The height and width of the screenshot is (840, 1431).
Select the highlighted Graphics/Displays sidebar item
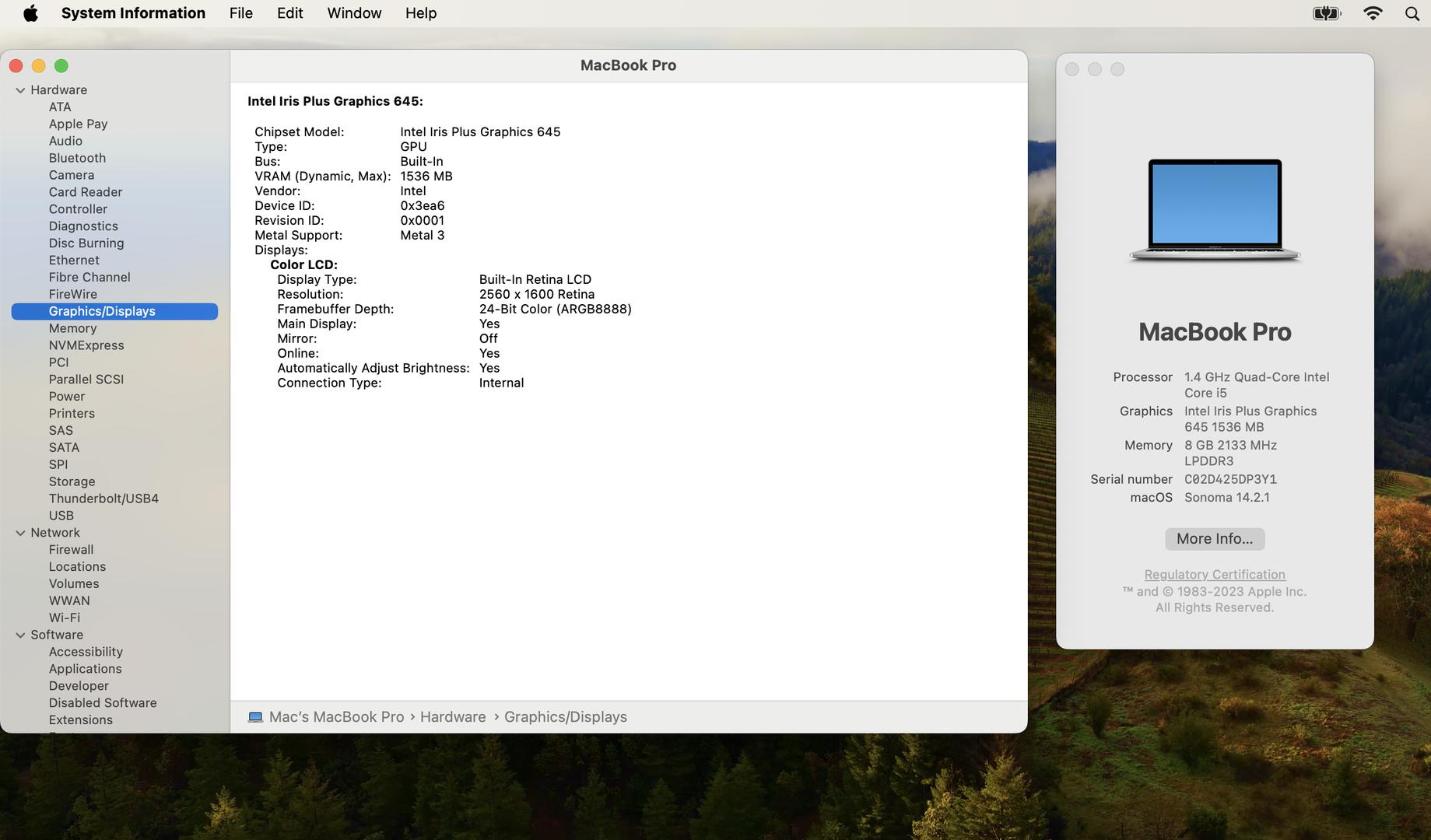(x=114, y=312)
